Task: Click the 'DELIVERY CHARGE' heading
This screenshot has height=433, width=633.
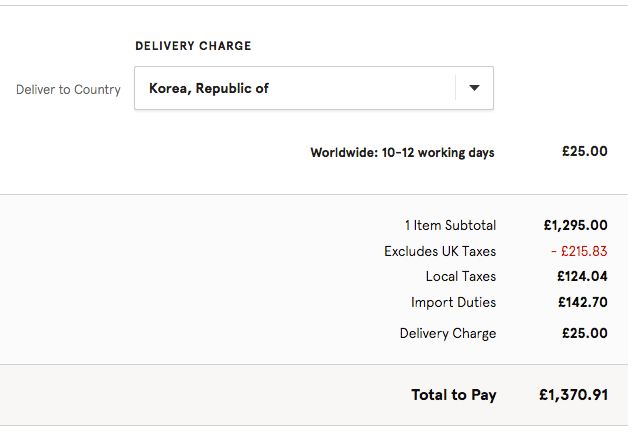Action: coord(193,46)
